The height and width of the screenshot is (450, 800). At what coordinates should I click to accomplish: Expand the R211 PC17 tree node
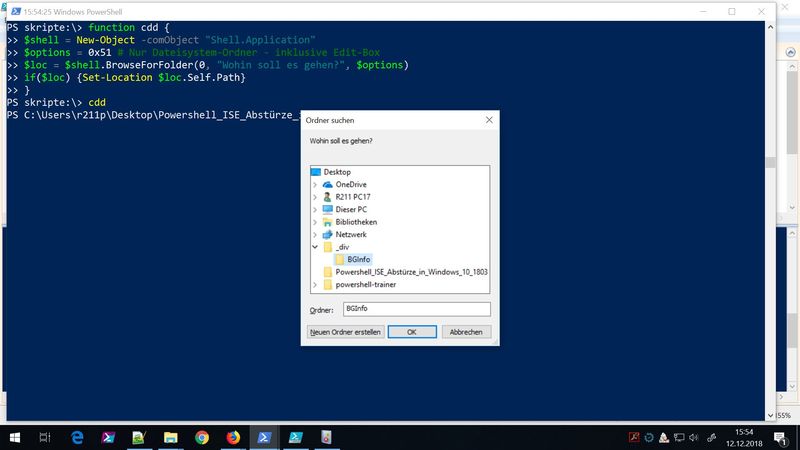pyautogui.click(x=315, y=197)
